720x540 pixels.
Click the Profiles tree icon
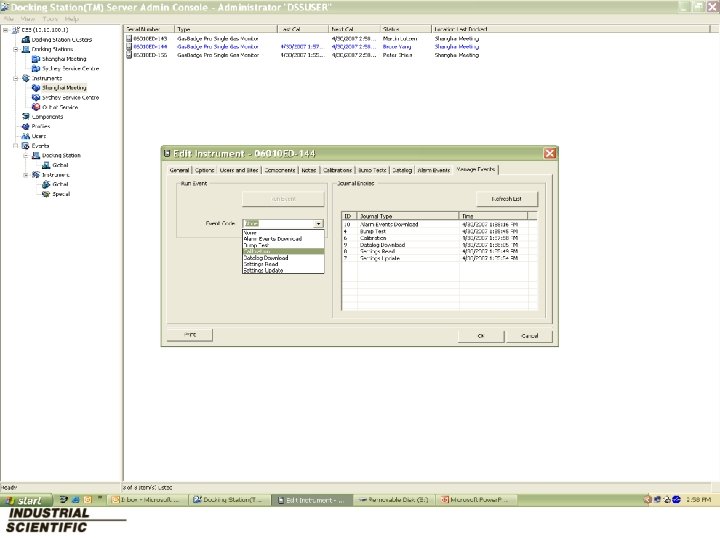[26, 126]
